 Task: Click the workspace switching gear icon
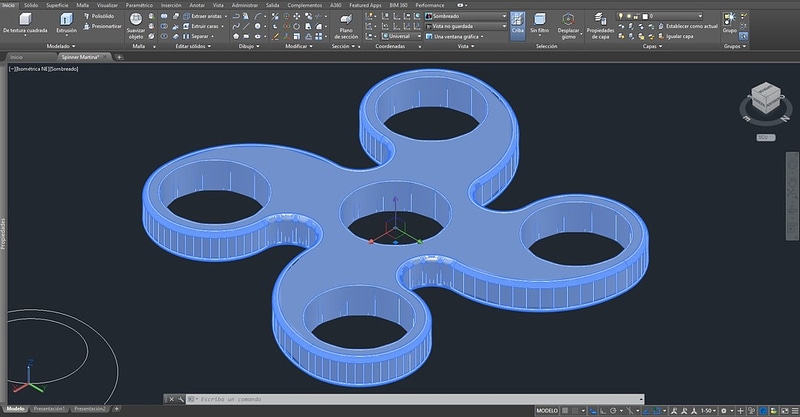(x=723, y=410)
